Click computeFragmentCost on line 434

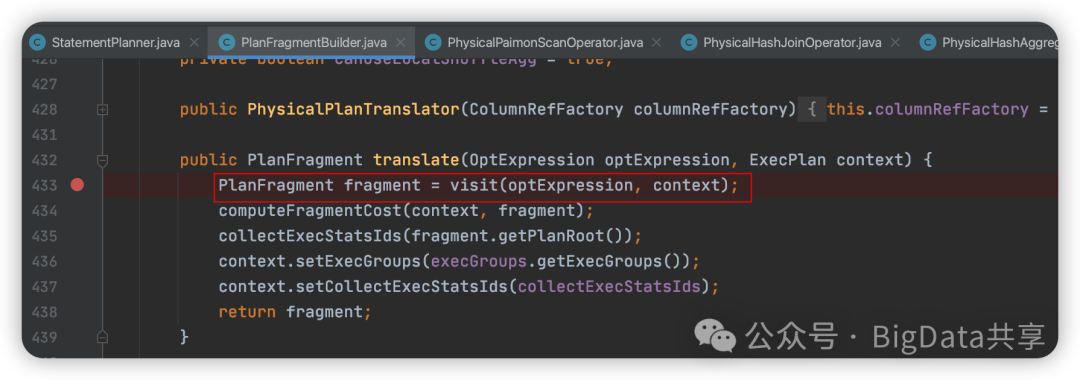(x=310, y=211)
